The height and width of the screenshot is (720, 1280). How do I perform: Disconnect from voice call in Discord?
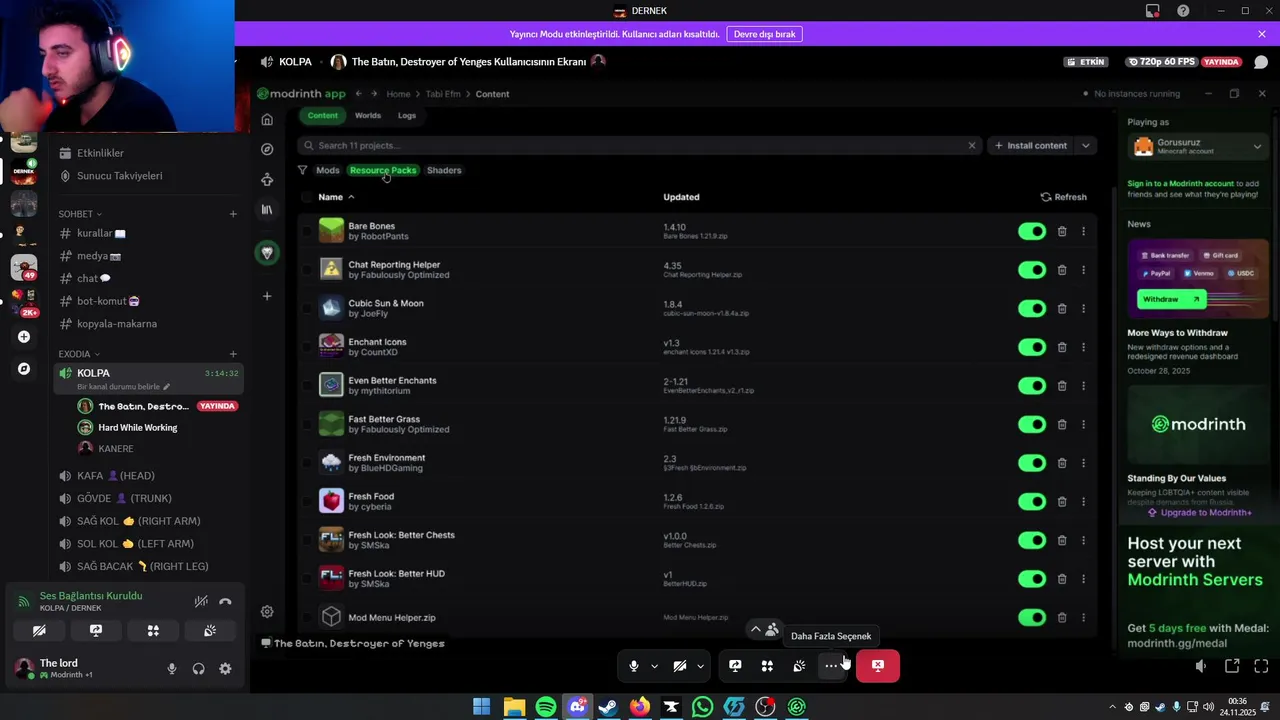pyautogui.click(x=225, y=601)
